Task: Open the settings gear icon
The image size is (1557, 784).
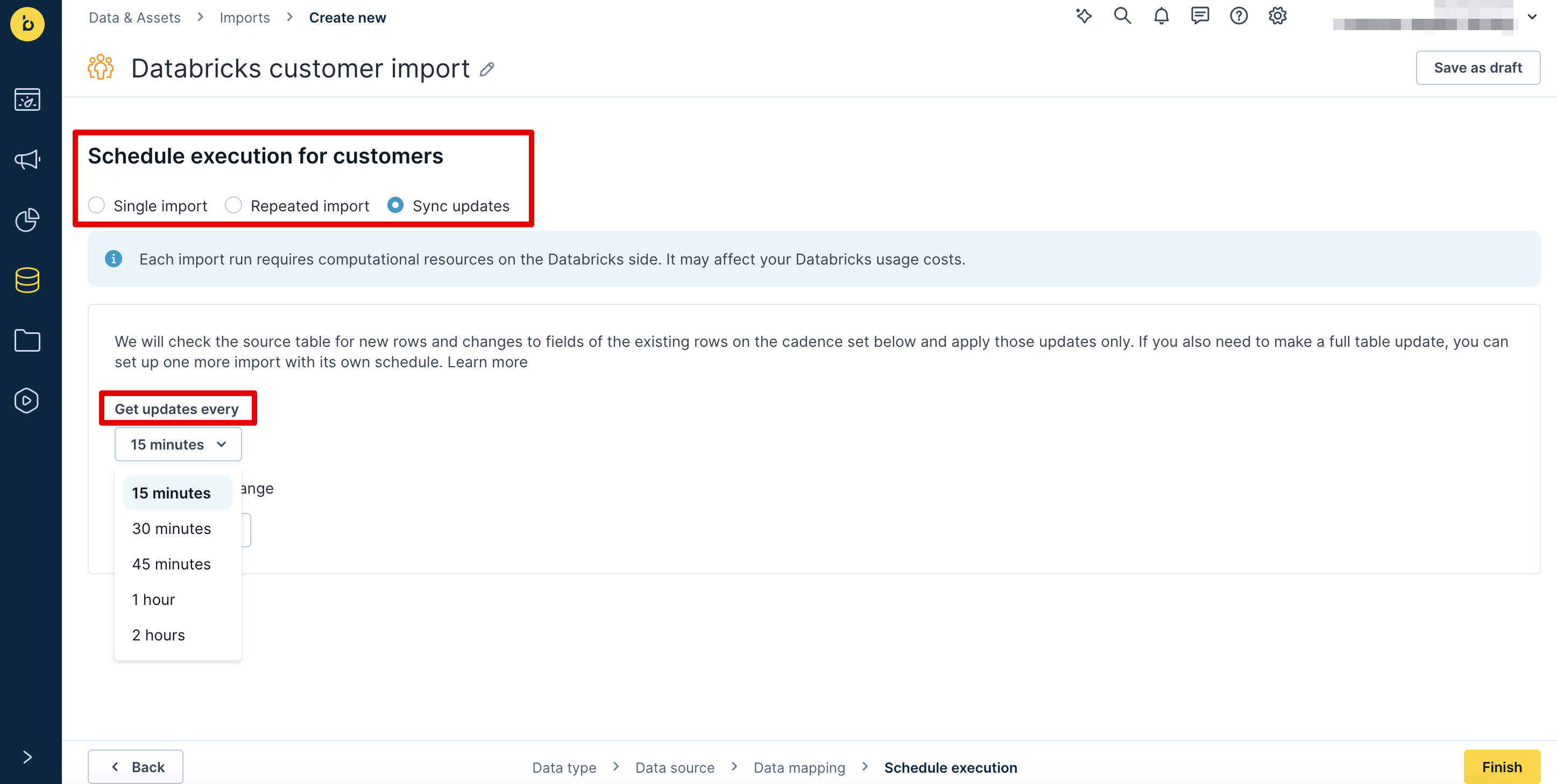Action: [1277, 16]
